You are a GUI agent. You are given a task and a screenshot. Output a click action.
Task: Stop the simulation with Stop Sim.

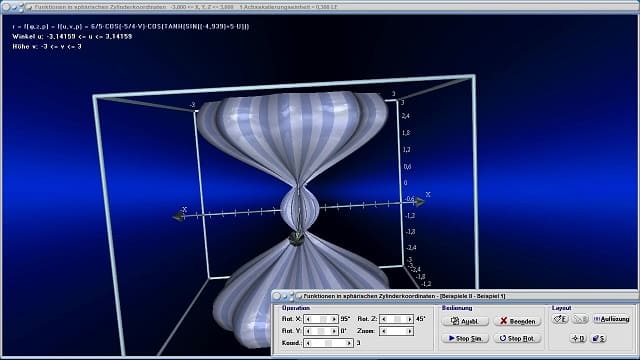click(x=465, y=338)
